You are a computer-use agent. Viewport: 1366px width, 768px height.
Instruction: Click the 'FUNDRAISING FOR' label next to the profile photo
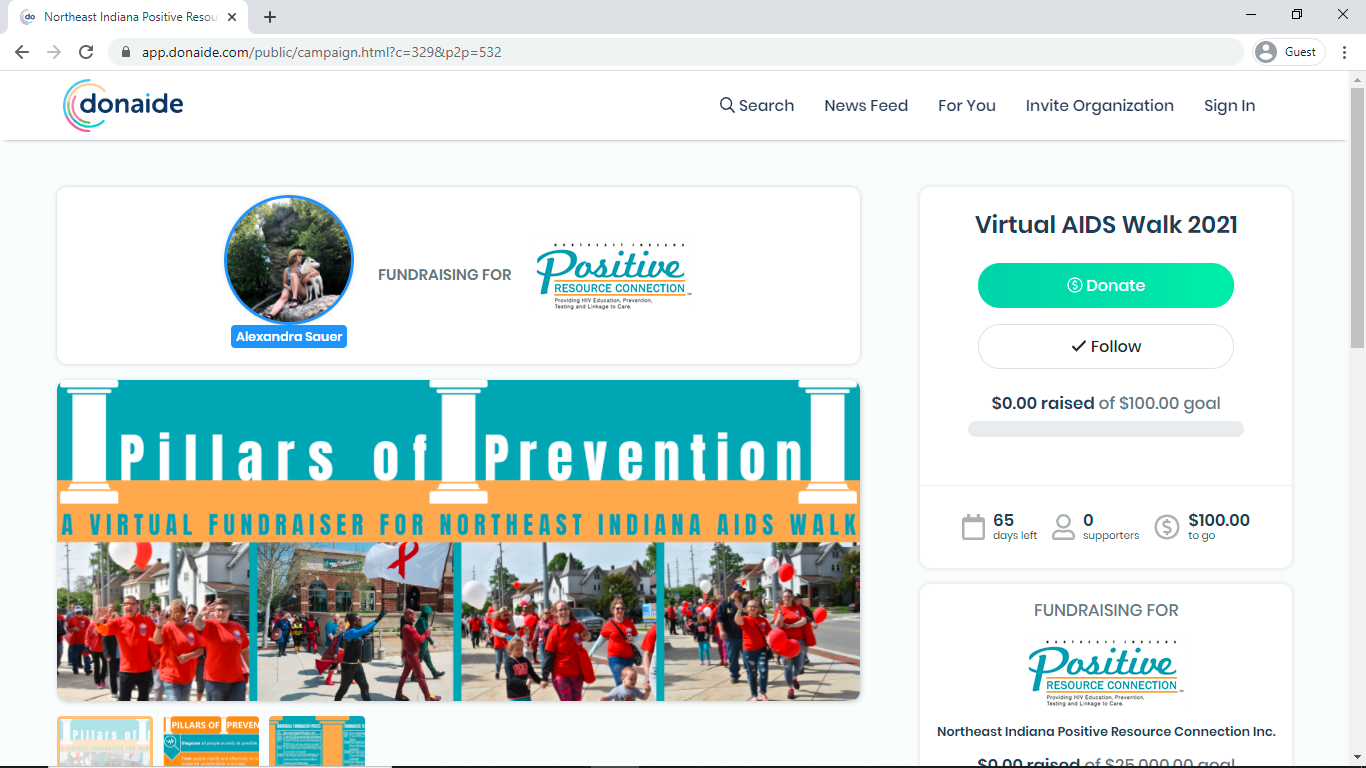pos(445,275)
